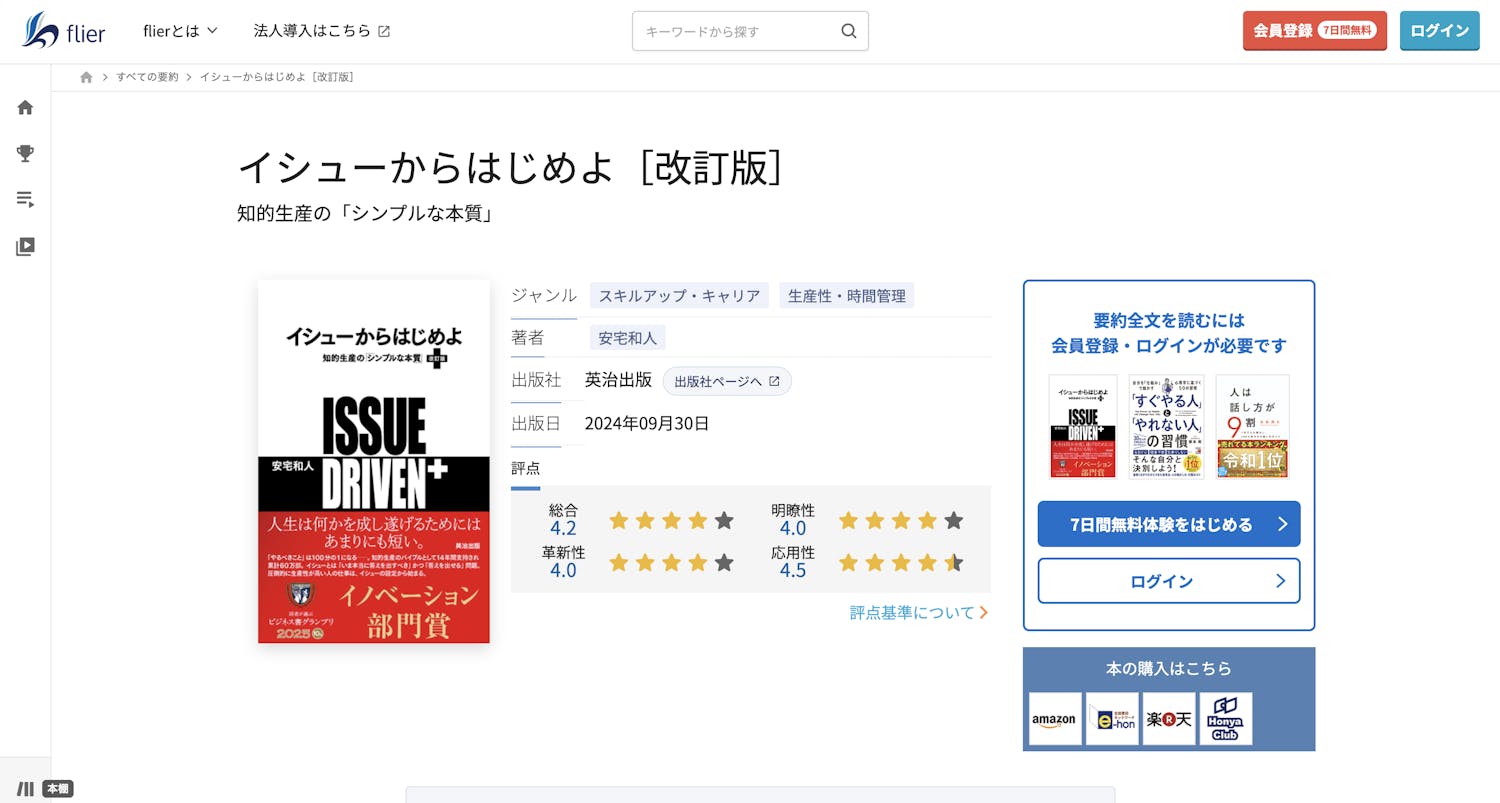Select the スキルアップ・キャリア genre tag
This screenshot has height=803, width=1500.
(679, 295)
